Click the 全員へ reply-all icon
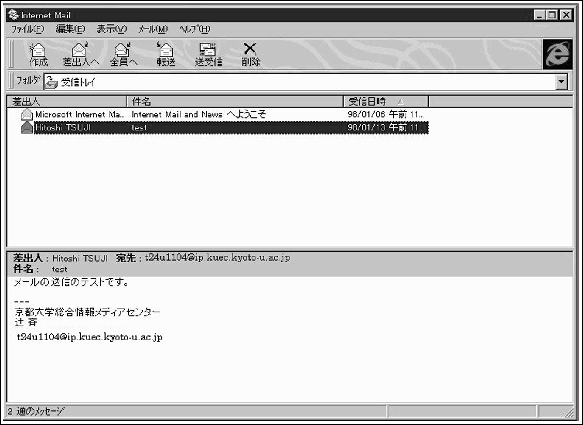 [123, 54]
